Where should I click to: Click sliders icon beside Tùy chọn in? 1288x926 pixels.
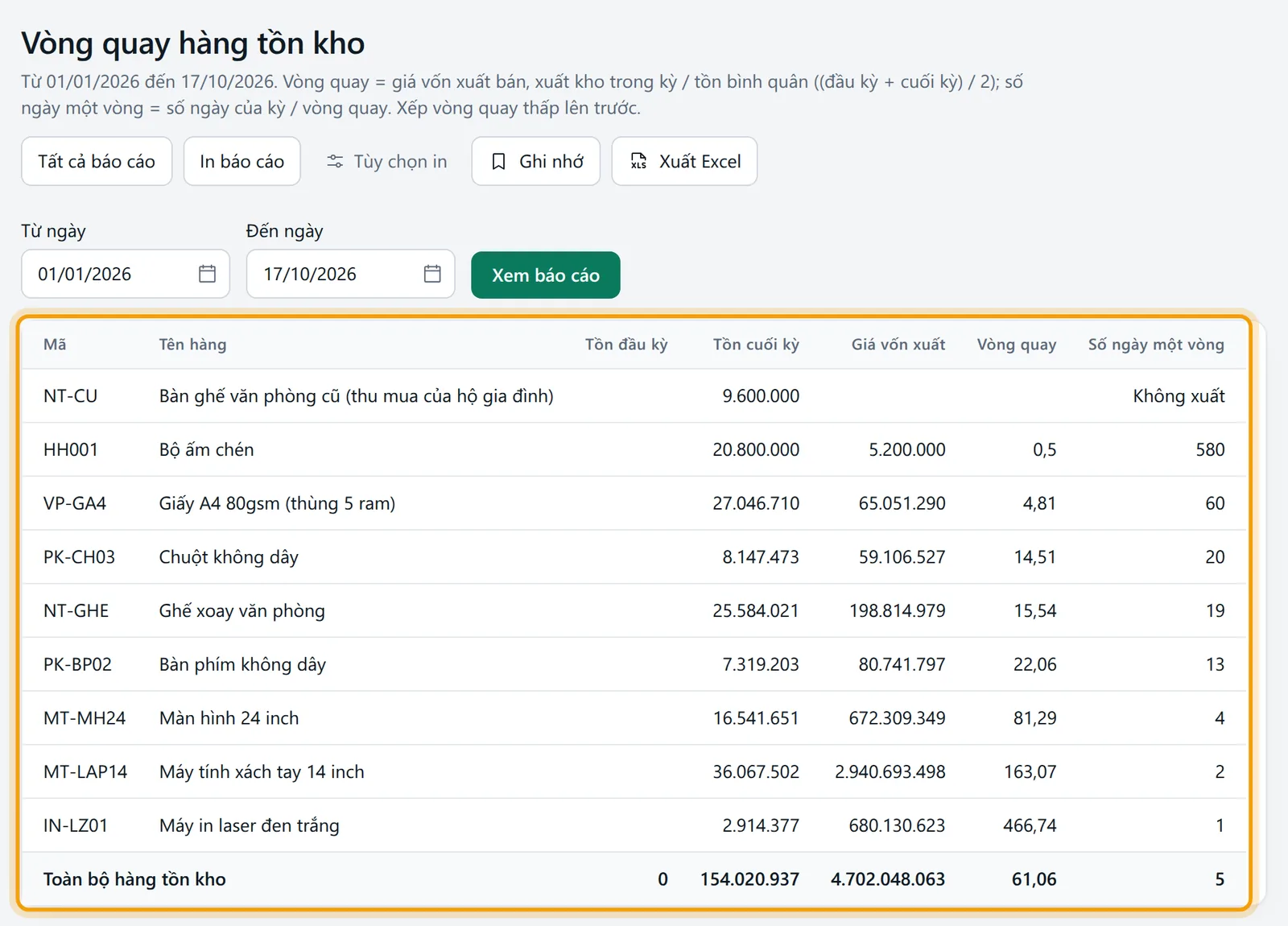point(335,162)
